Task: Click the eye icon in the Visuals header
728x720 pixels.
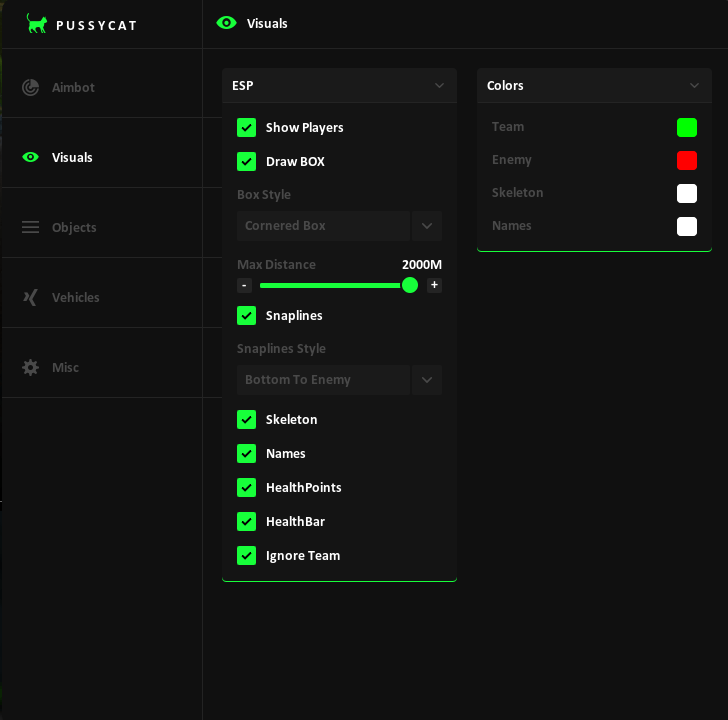Action: click(227, 23)
